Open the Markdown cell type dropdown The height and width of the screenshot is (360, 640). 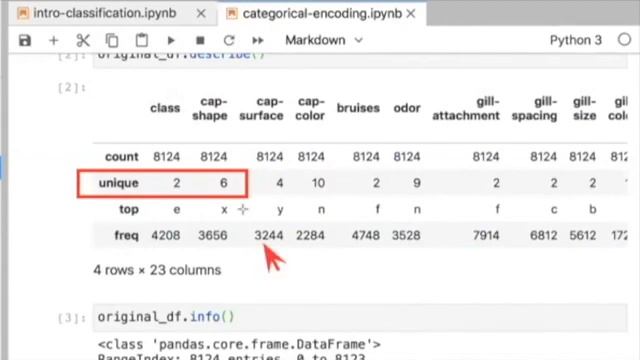tap(324, 40)
